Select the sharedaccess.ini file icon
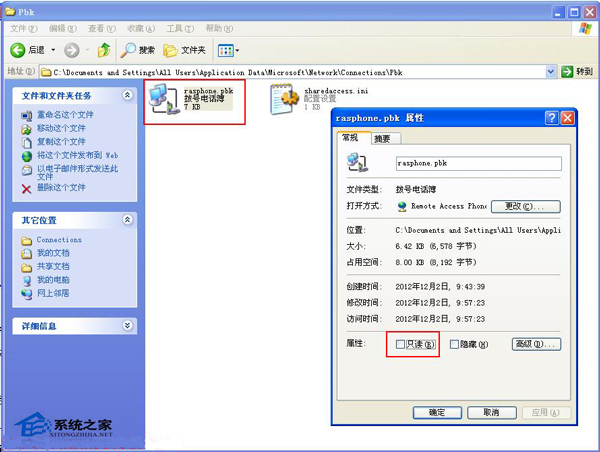 click(x=284, y=100)
